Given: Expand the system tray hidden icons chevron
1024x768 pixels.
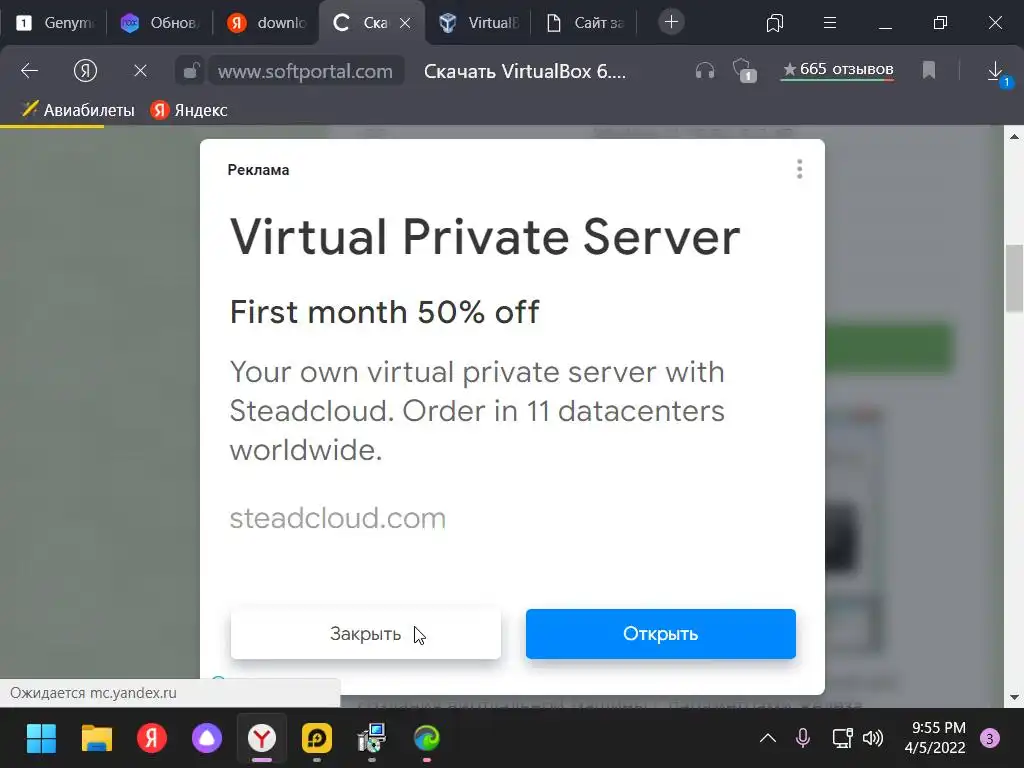Looking at the screenshot, I should pyautogui.click(x=768, y=739).
